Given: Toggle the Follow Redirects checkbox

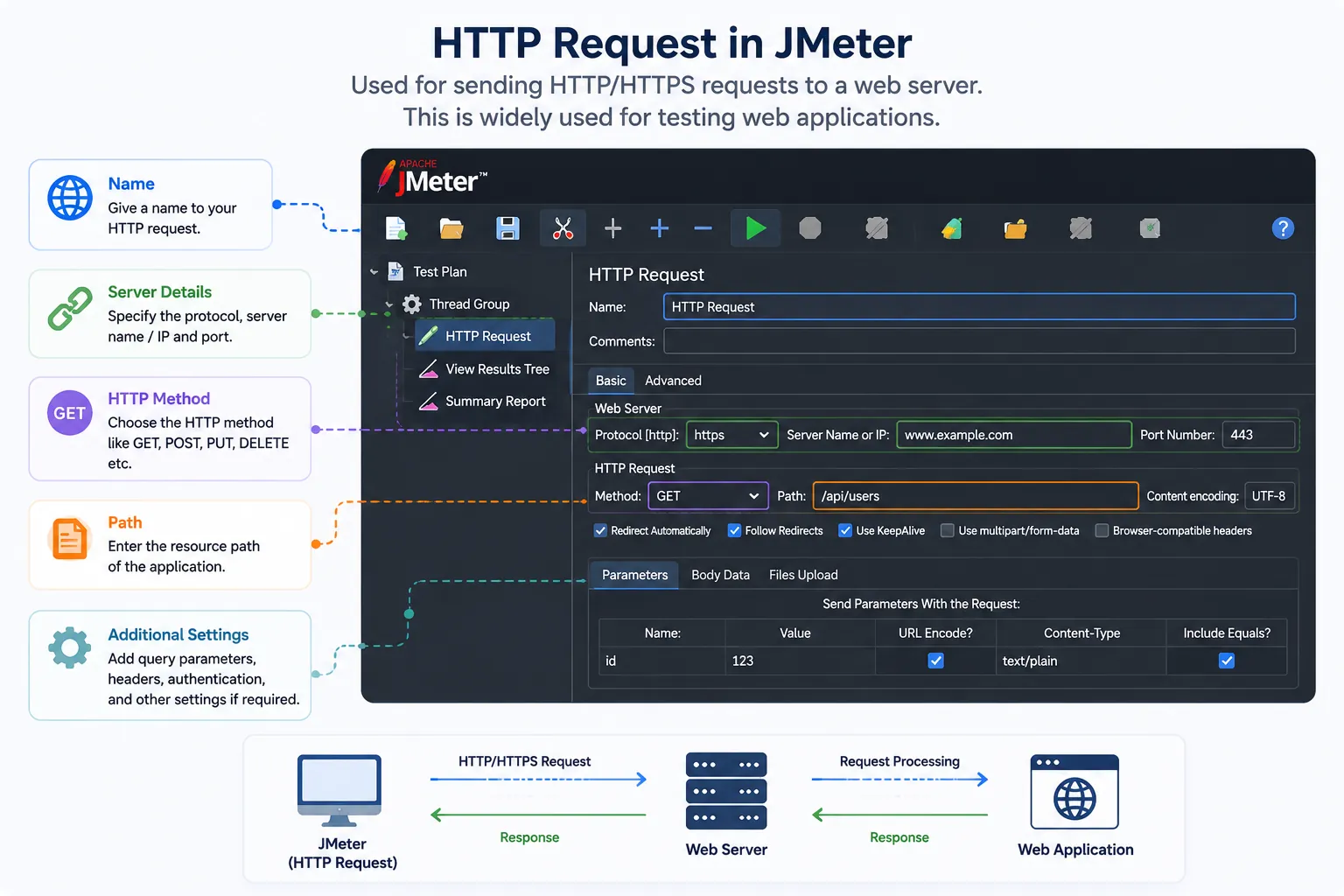Looking at the screenshot, I should click(734, 530).
